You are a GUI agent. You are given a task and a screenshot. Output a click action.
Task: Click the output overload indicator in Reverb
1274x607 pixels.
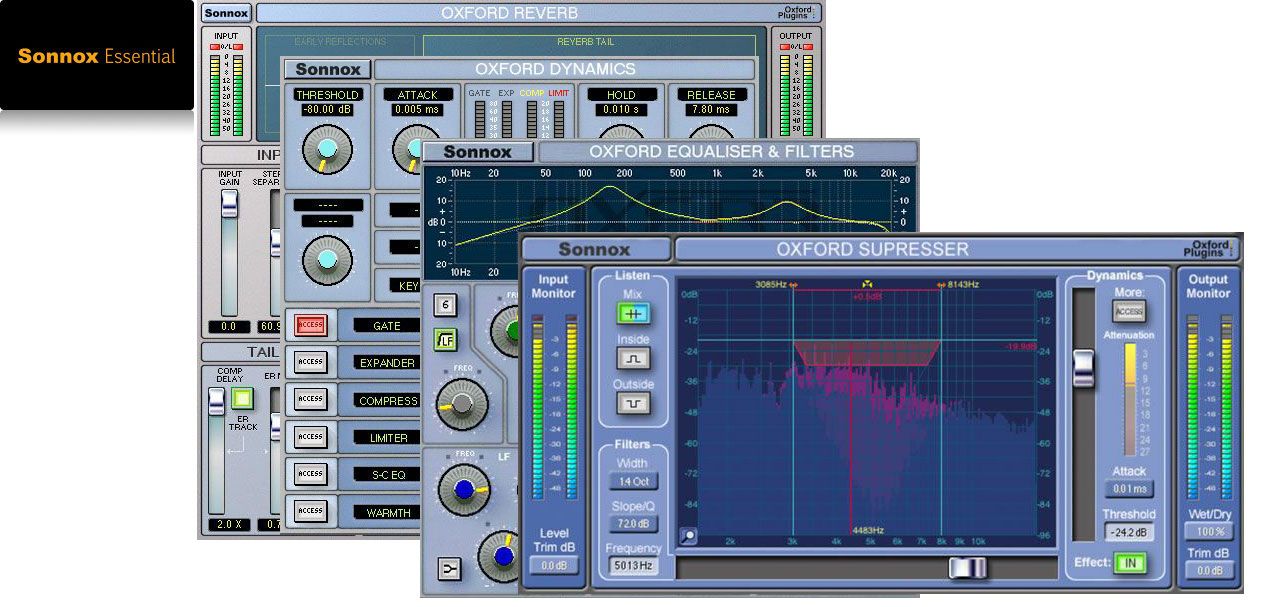[x=796, y=48]
